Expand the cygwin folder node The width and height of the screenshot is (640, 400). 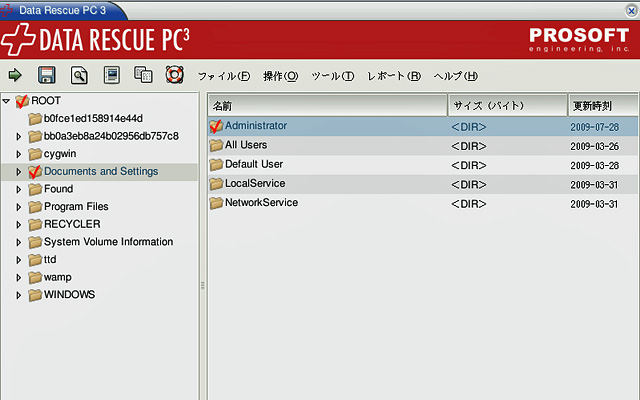18,154
